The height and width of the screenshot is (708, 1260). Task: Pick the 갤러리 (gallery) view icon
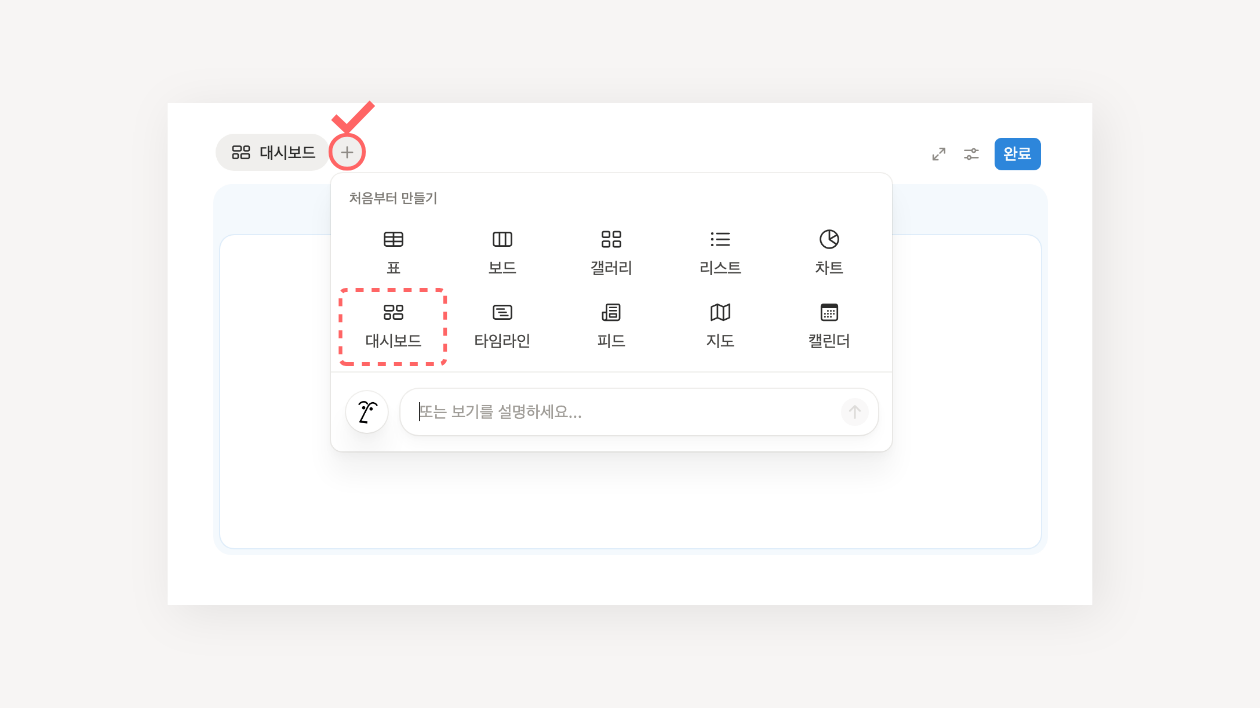pos(611,240)
